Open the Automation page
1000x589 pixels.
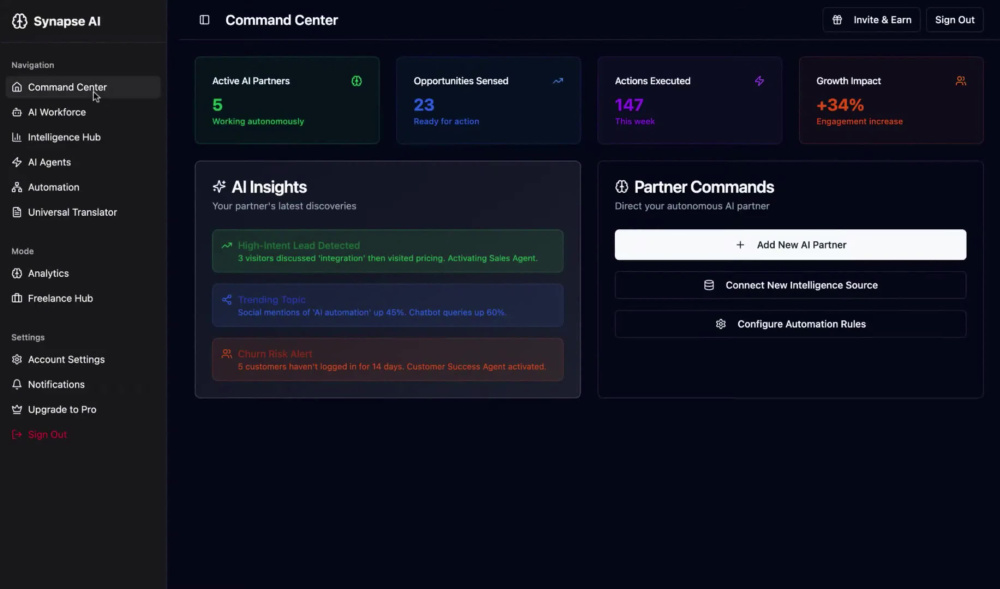pos(83,187)
